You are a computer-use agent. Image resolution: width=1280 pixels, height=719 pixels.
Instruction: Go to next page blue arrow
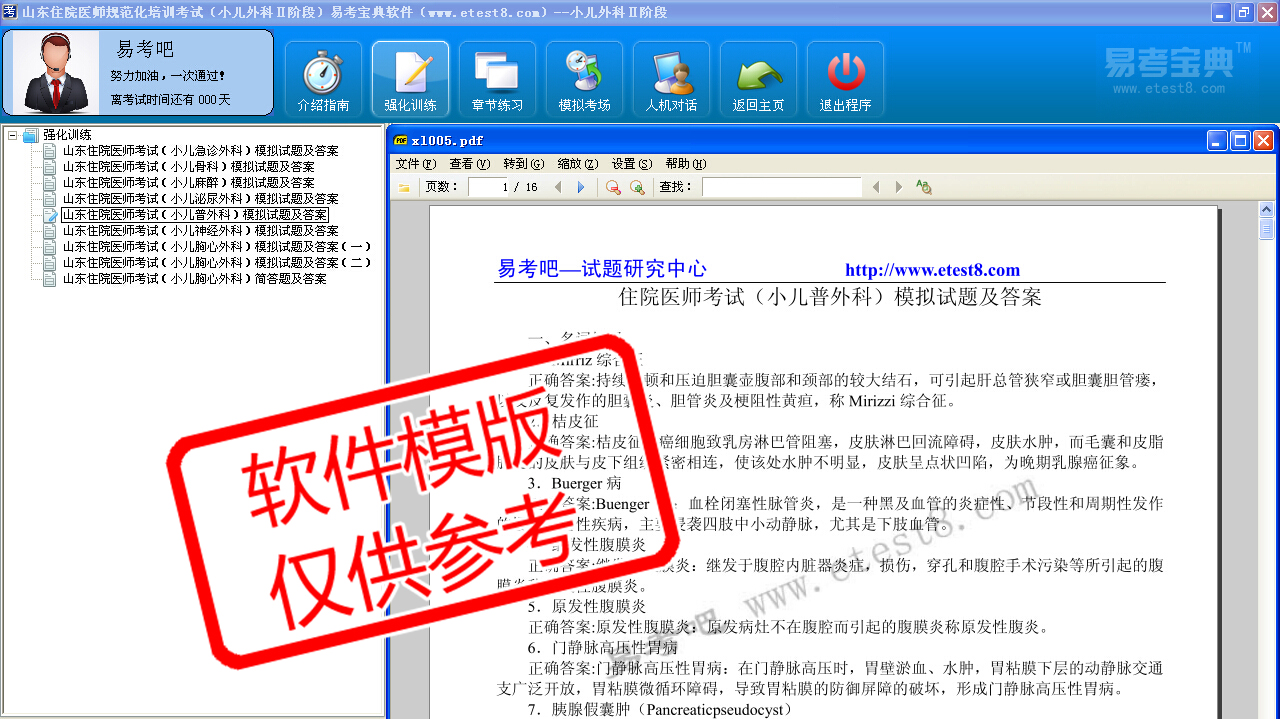pos(581,187)
